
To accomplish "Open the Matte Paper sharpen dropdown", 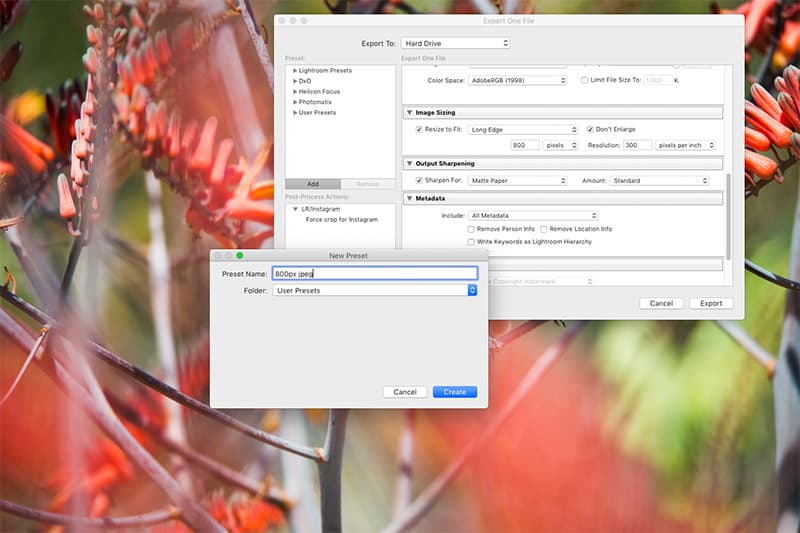I will 517,181.
